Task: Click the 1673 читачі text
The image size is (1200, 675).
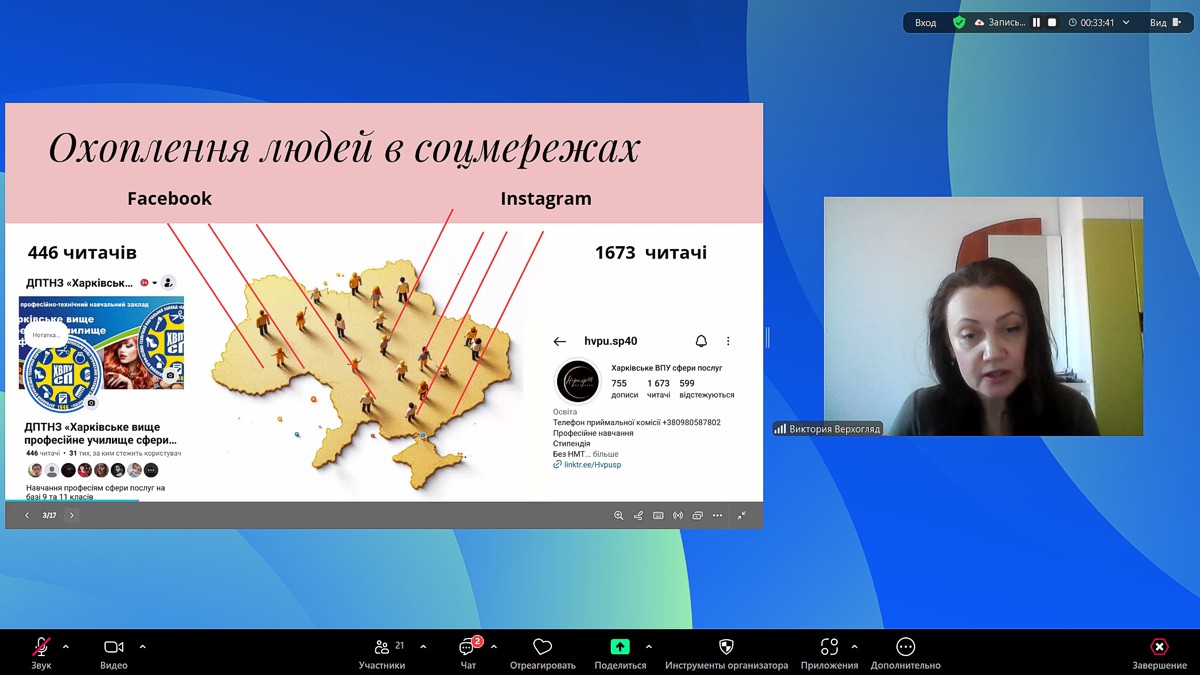Action: (x=651, y=253)
